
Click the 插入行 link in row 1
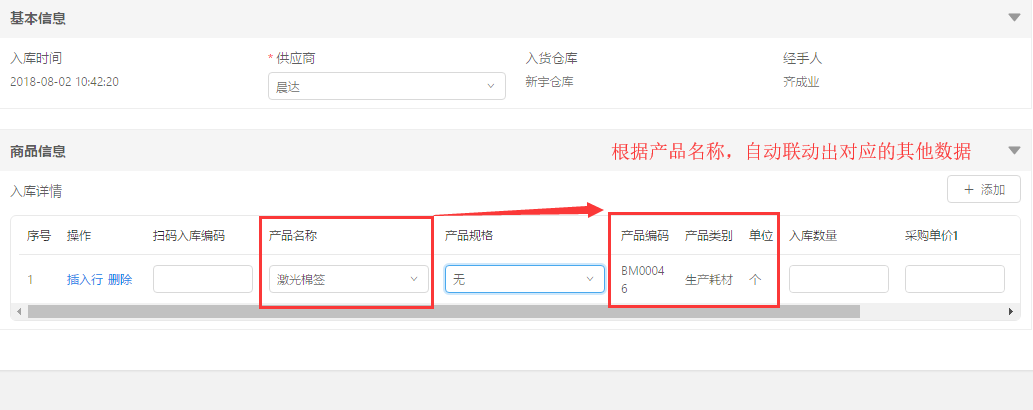pos(84,279)
